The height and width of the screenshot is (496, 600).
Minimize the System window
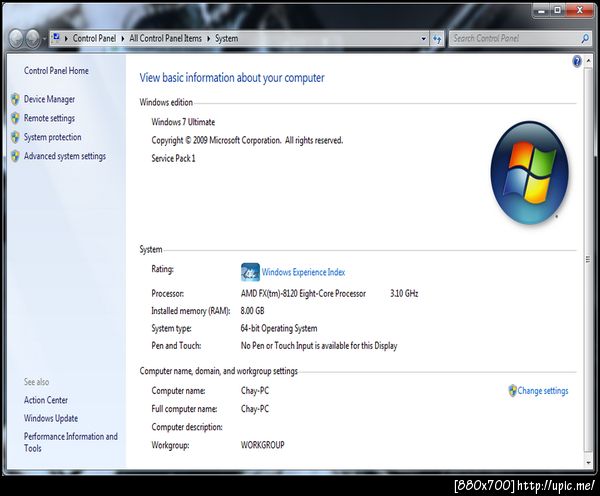pyautogui.click(x=541, y=11)
